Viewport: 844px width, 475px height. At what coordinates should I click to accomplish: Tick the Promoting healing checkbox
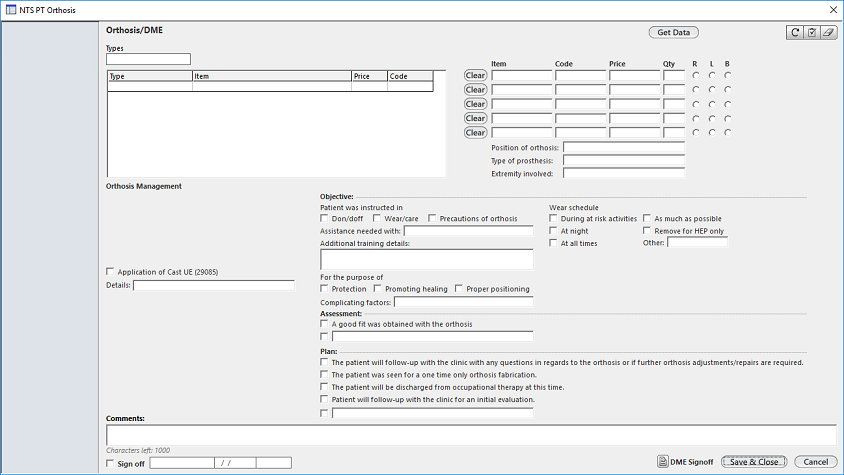coord(377,289)
